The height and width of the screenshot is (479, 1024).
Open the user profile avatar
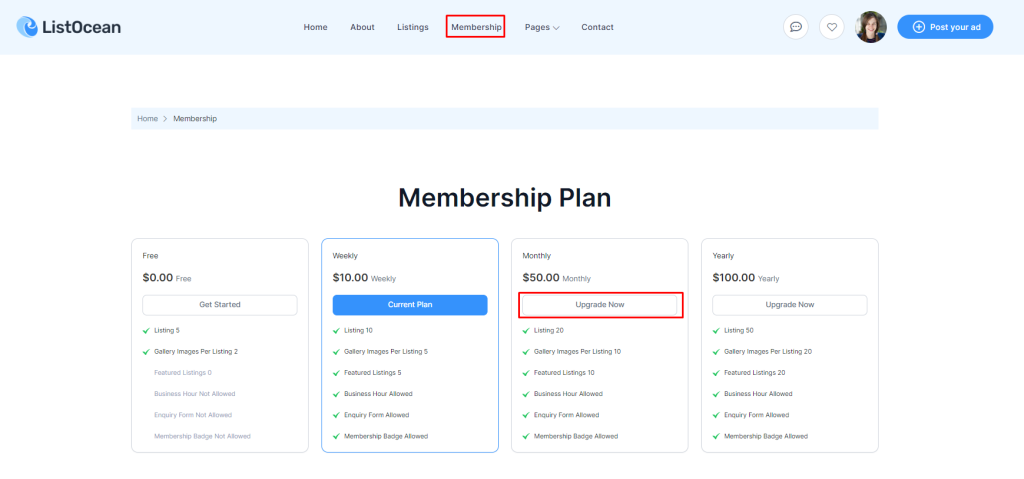871,27
